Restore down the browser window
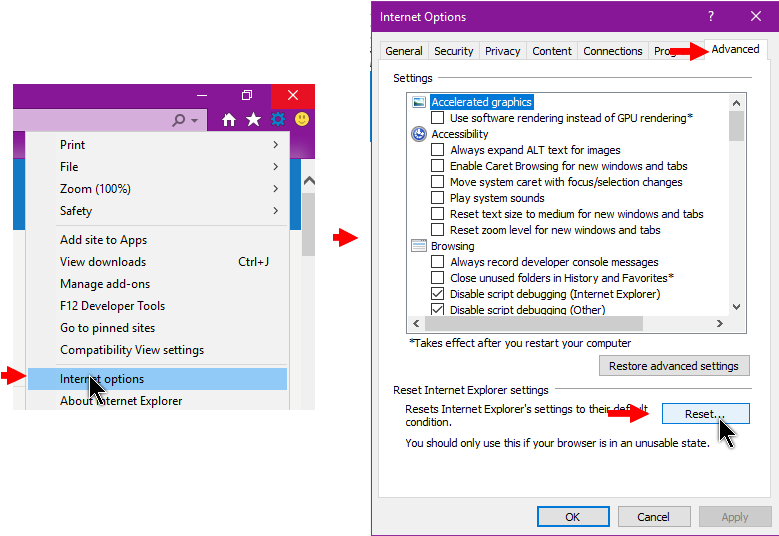This screenshot has height=536, width=779. (x=247, y=95)
